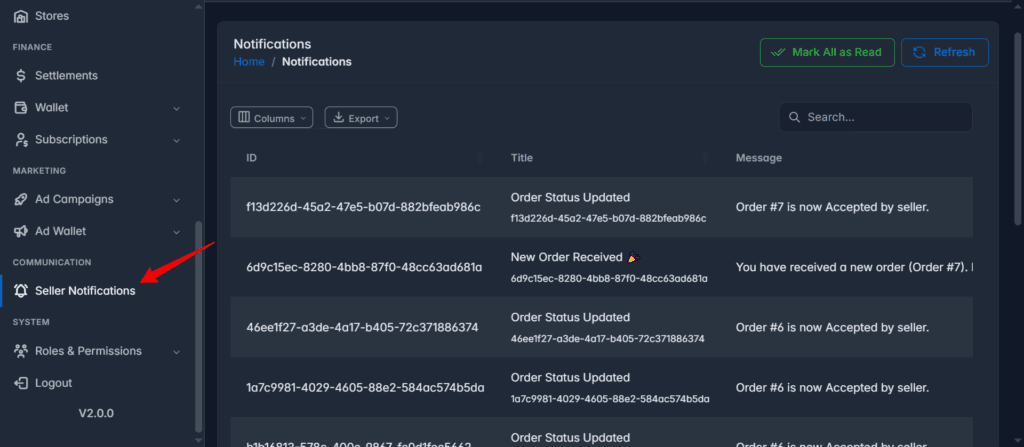Click the Message column header
This screenshot has width=1024, height=447.
coord(759,157)
